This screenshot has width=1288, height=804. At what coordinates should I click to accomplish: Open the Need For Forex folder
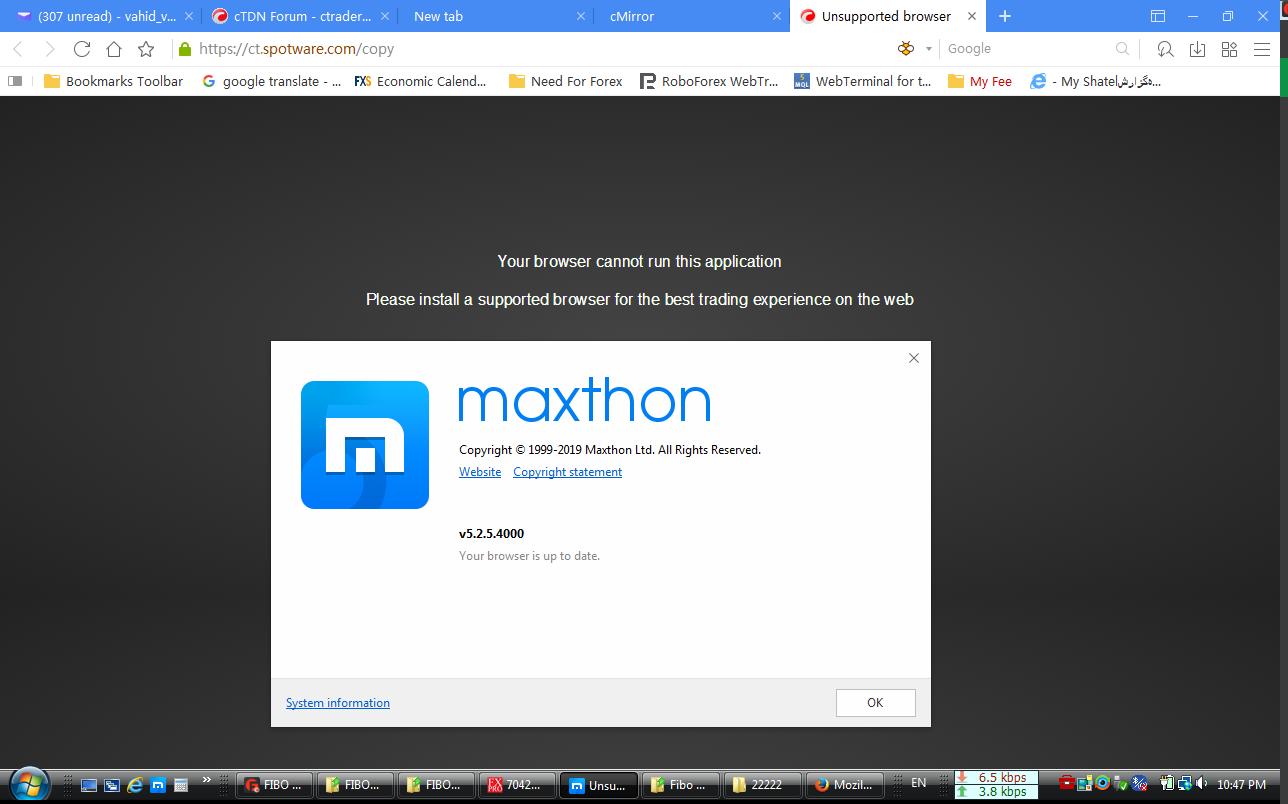pos(566,81)
